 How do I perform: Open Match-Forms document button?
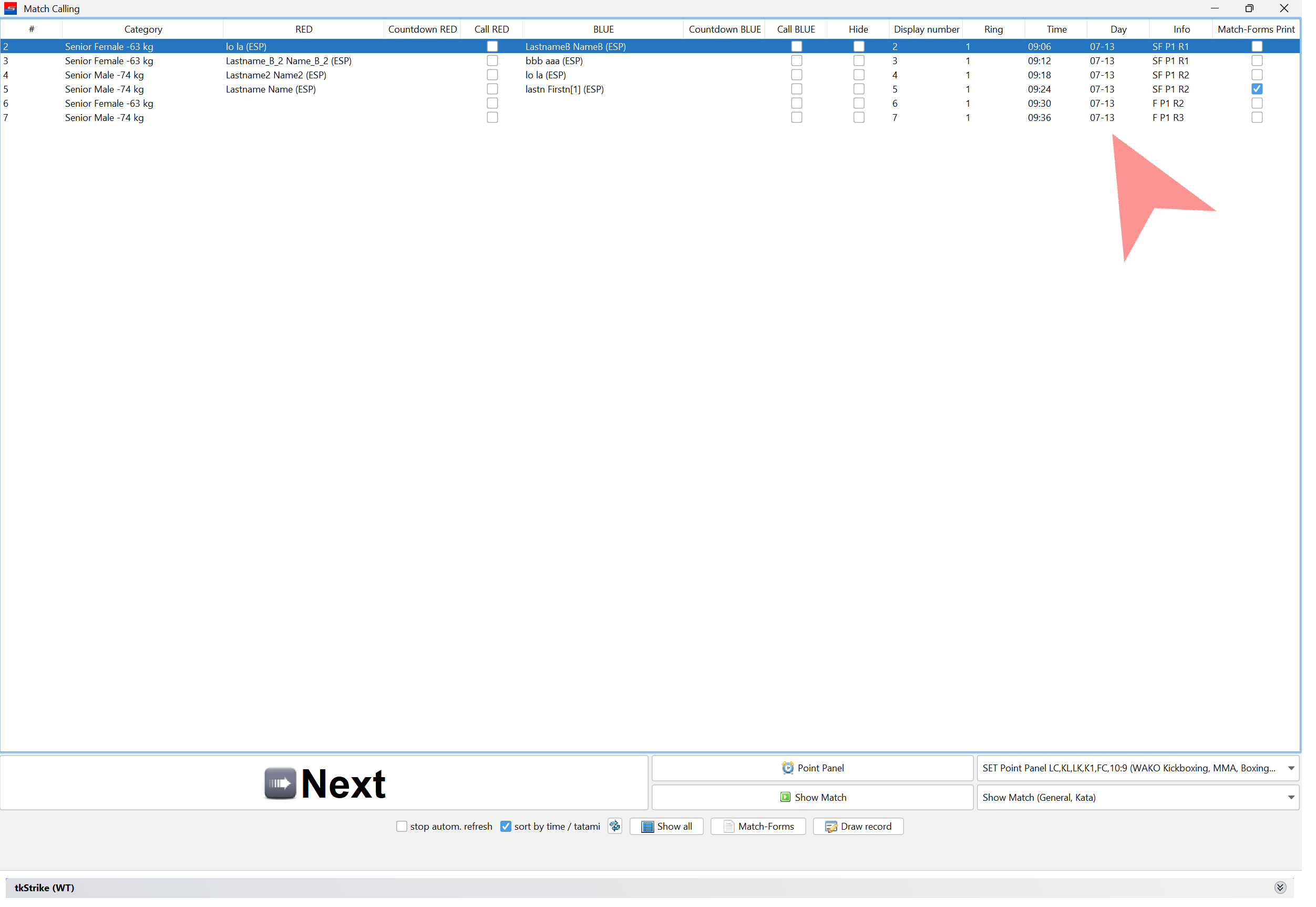click(x=758, y=827)
